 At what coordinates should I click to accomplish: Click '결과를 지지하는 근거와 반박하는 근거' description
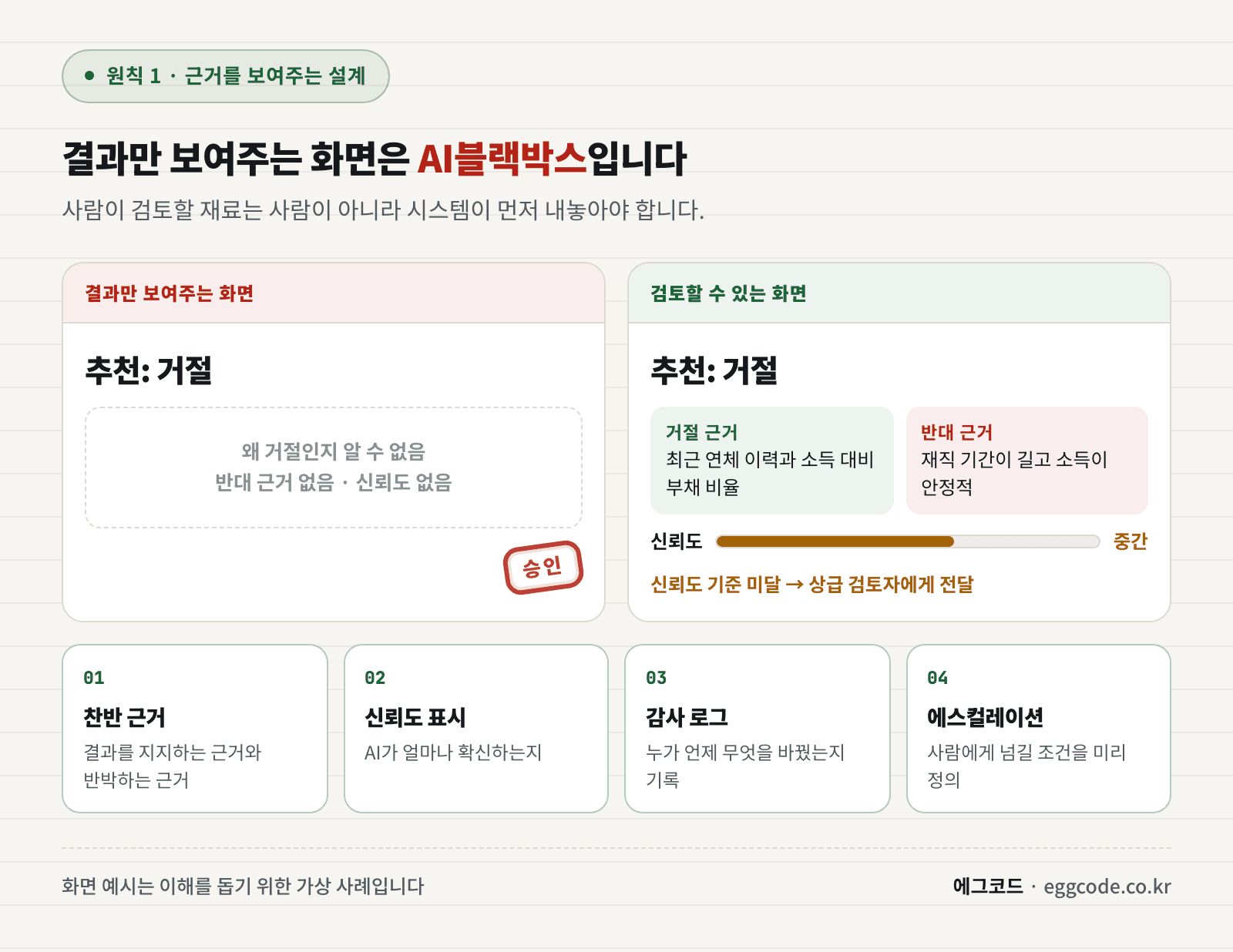[173, 766]
